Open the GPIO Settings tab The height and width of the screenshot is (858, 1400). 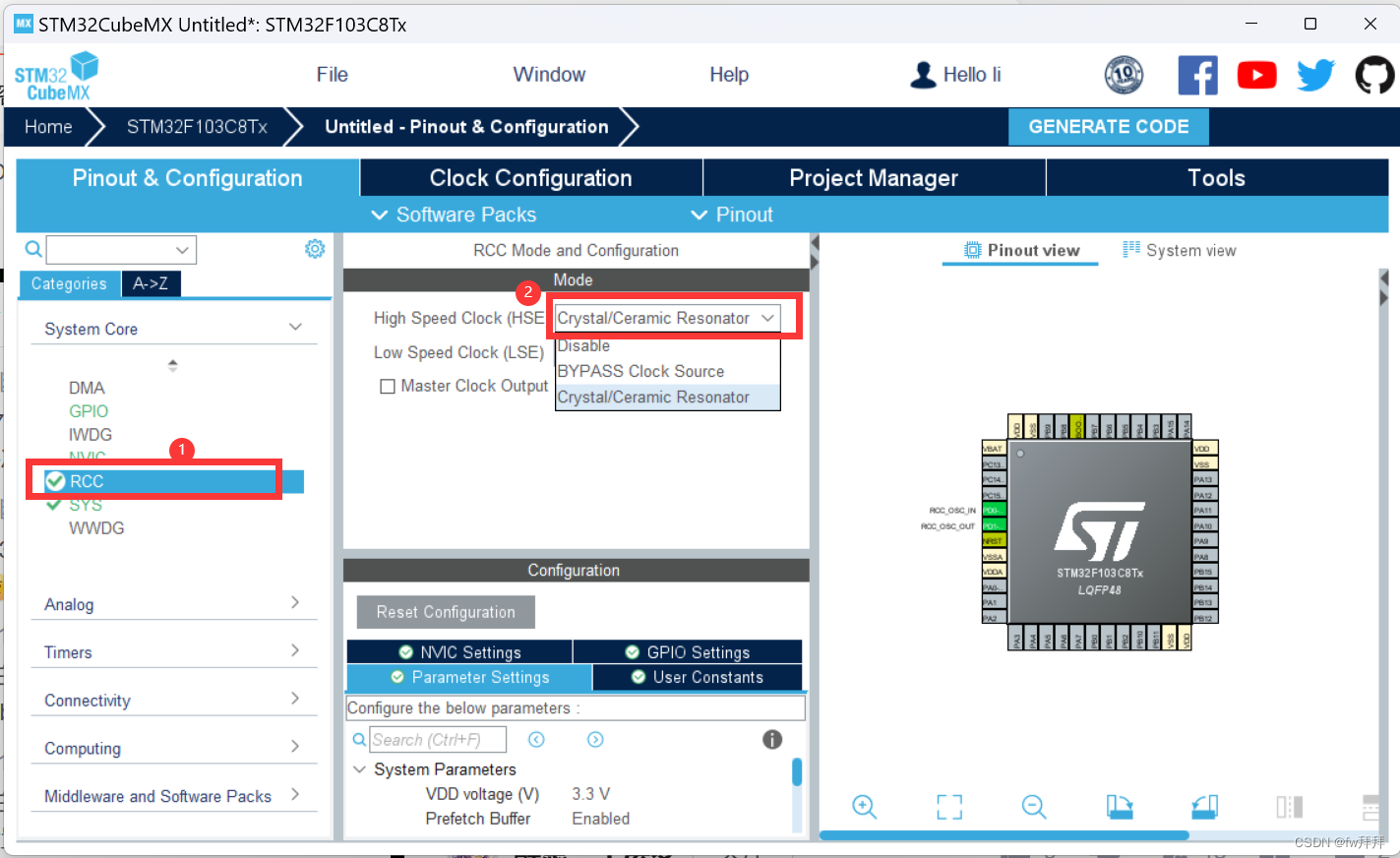pyautogui.click(x=688, y=652)
